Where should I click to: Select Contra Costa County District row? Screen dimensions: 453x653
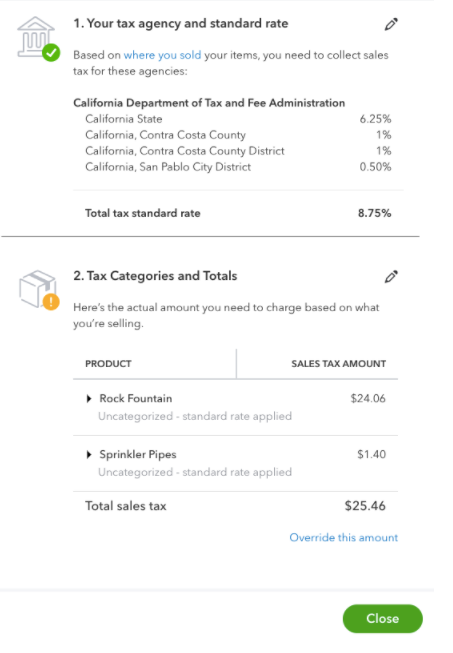[238, 151]
